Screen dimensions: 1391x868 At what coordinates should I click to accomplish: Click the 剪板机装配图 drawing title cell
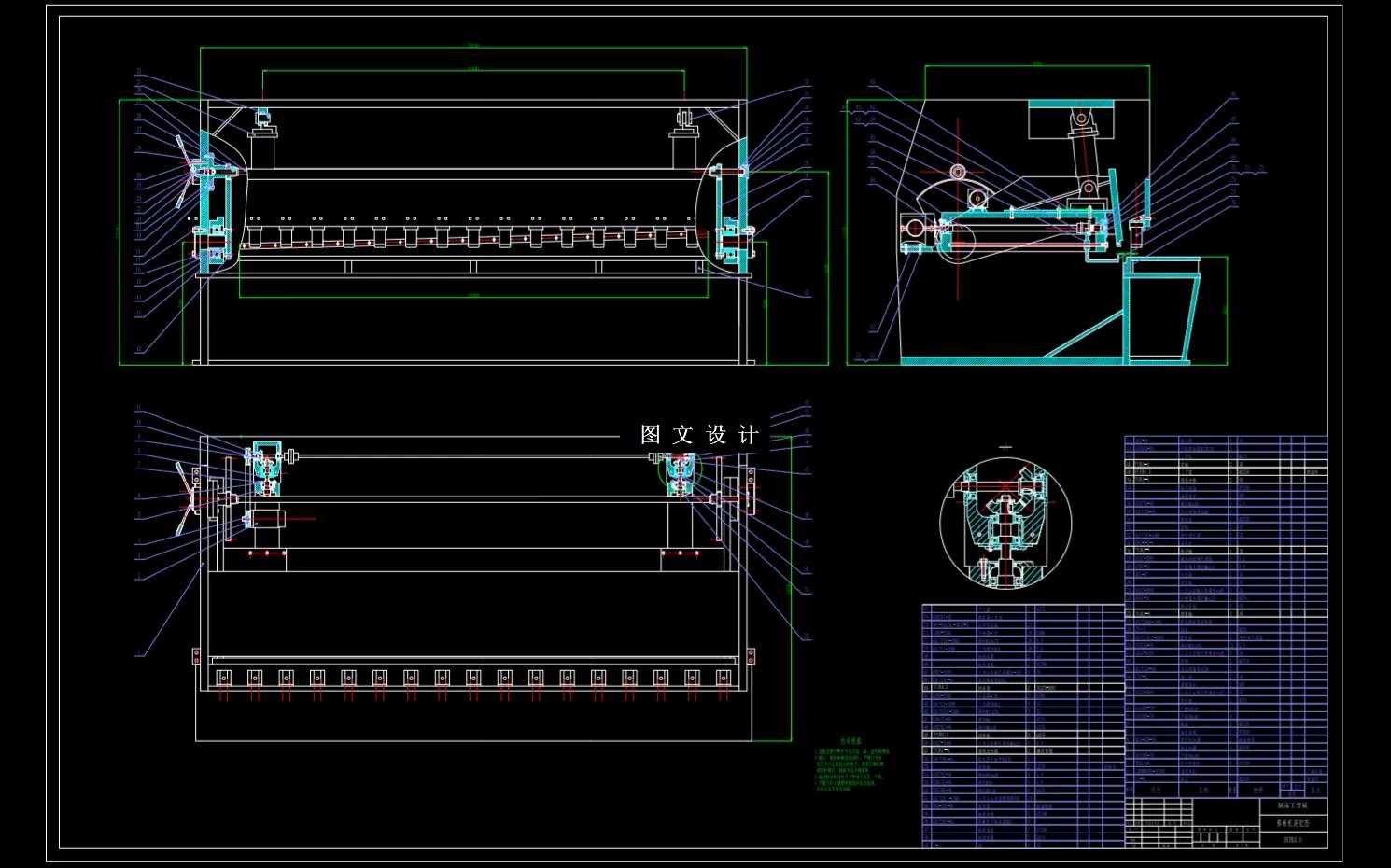[x=1292, y=823]
